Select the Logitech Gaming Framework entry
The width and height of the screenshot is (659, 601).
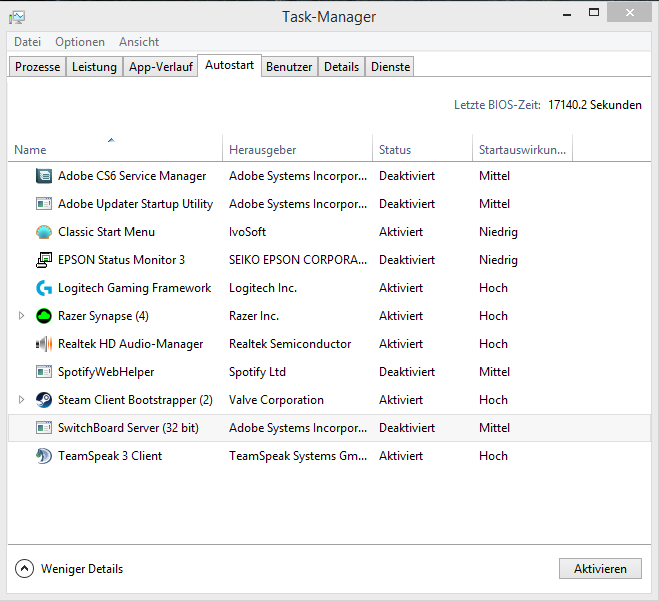pyautogui.click(x=134, y=288)
